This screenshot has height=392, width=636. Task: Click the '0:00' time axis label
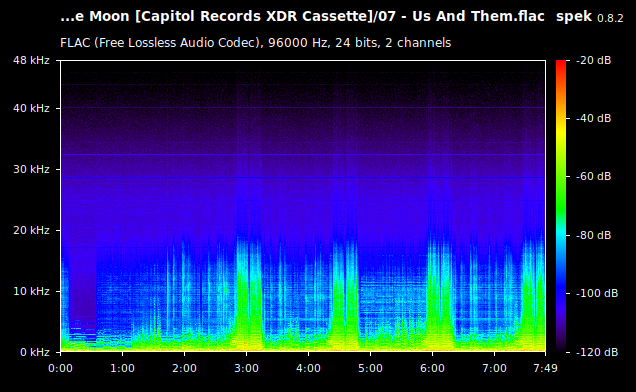tap(60, 368)
